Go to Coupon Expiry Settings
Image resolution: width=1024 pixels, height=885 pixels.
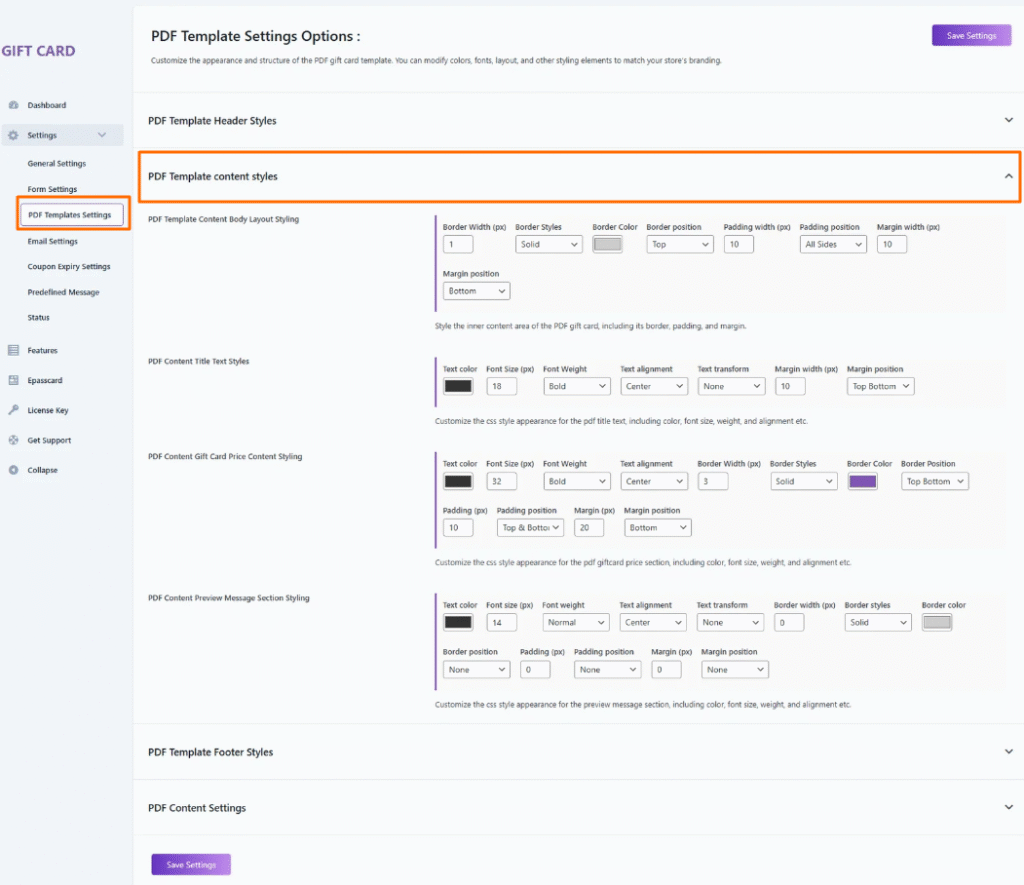(69, 267)
